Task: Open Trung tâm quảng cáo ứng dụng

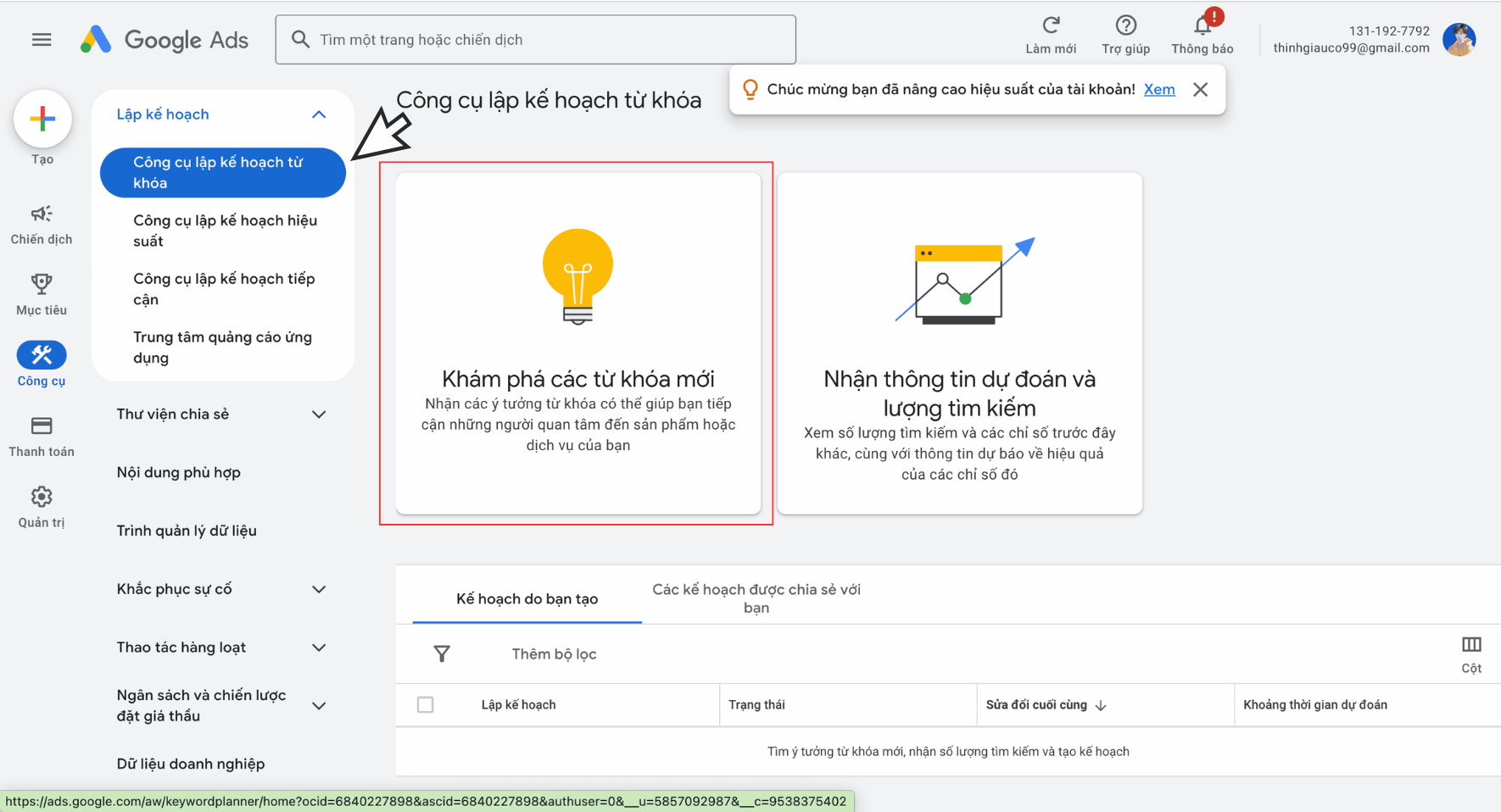Action: pos(223,348)
